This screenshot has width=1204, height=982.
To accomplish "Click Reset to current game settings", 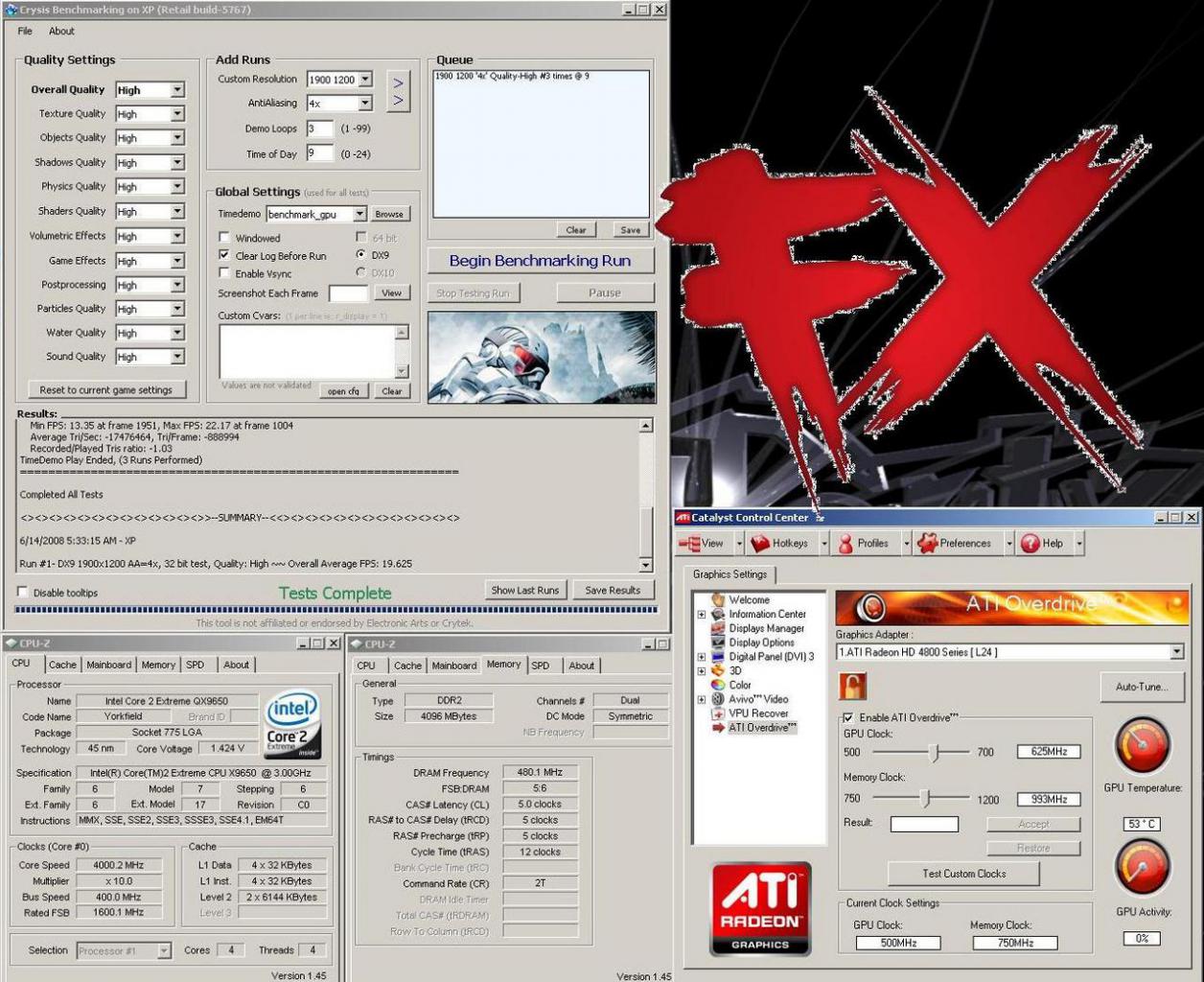I will pos(106,390).
